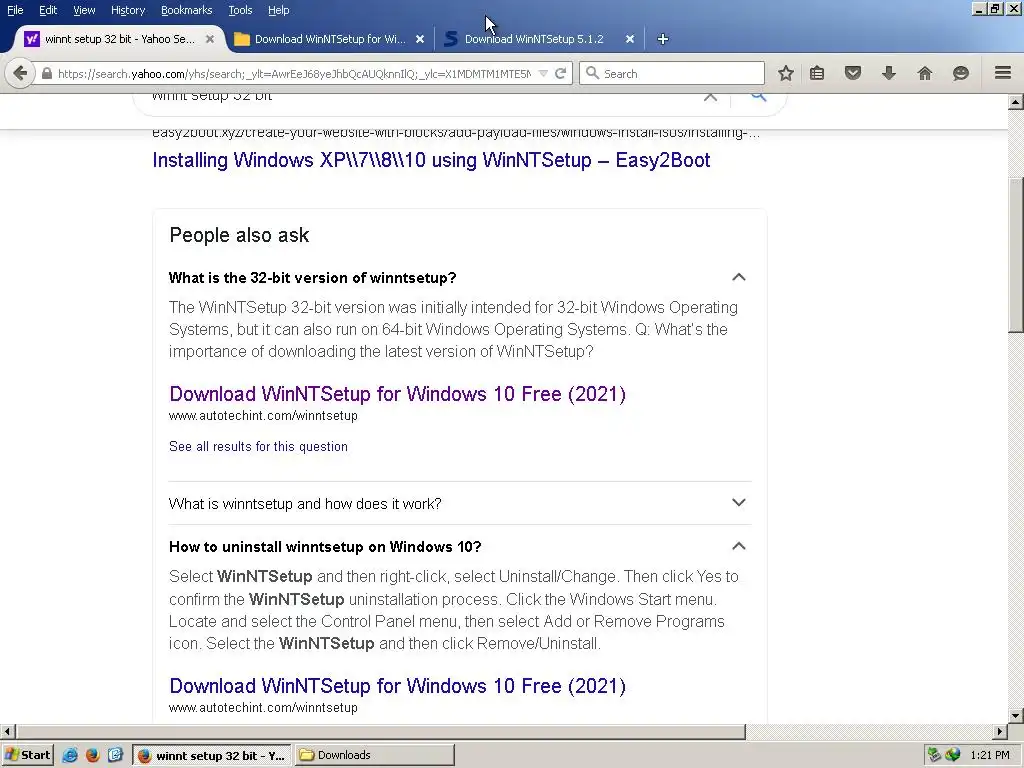Open the Windows Start menu
Image resolution: width=1024 pixels, height=768 pixels.
coord(27,755)
